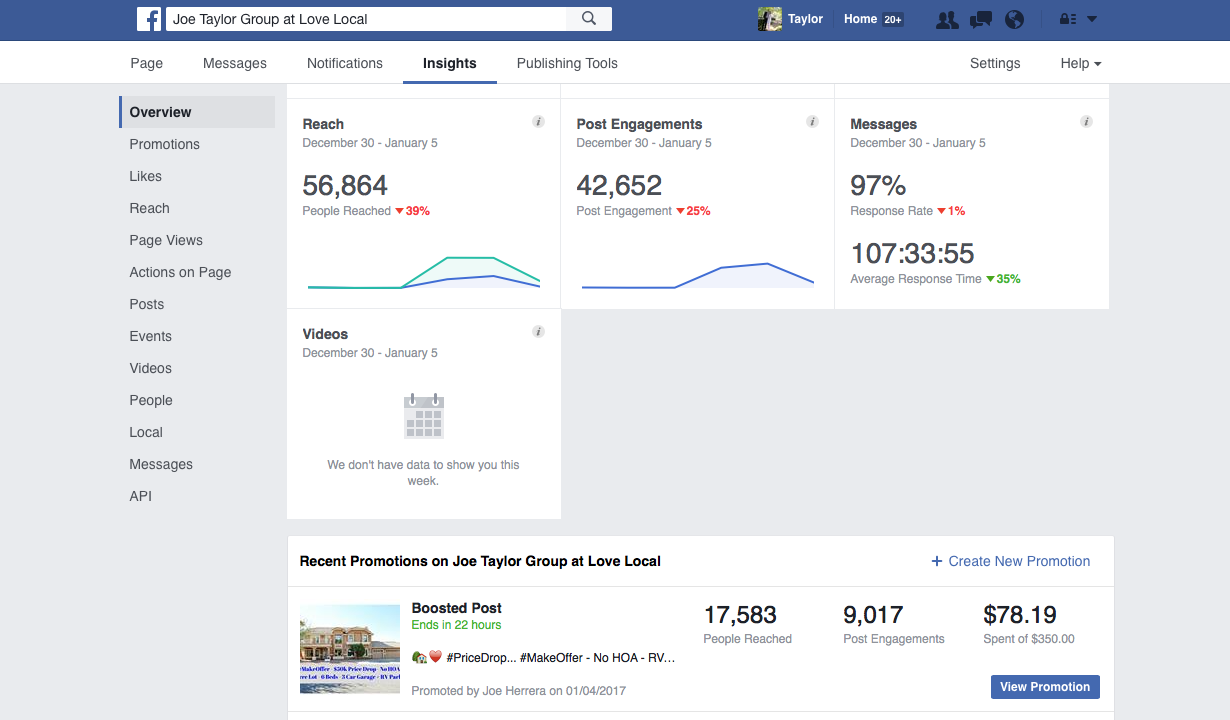The width and height of the screenshot is (1230, 720).
Task: Click Reach card info icon
Action: pos(538,122)
